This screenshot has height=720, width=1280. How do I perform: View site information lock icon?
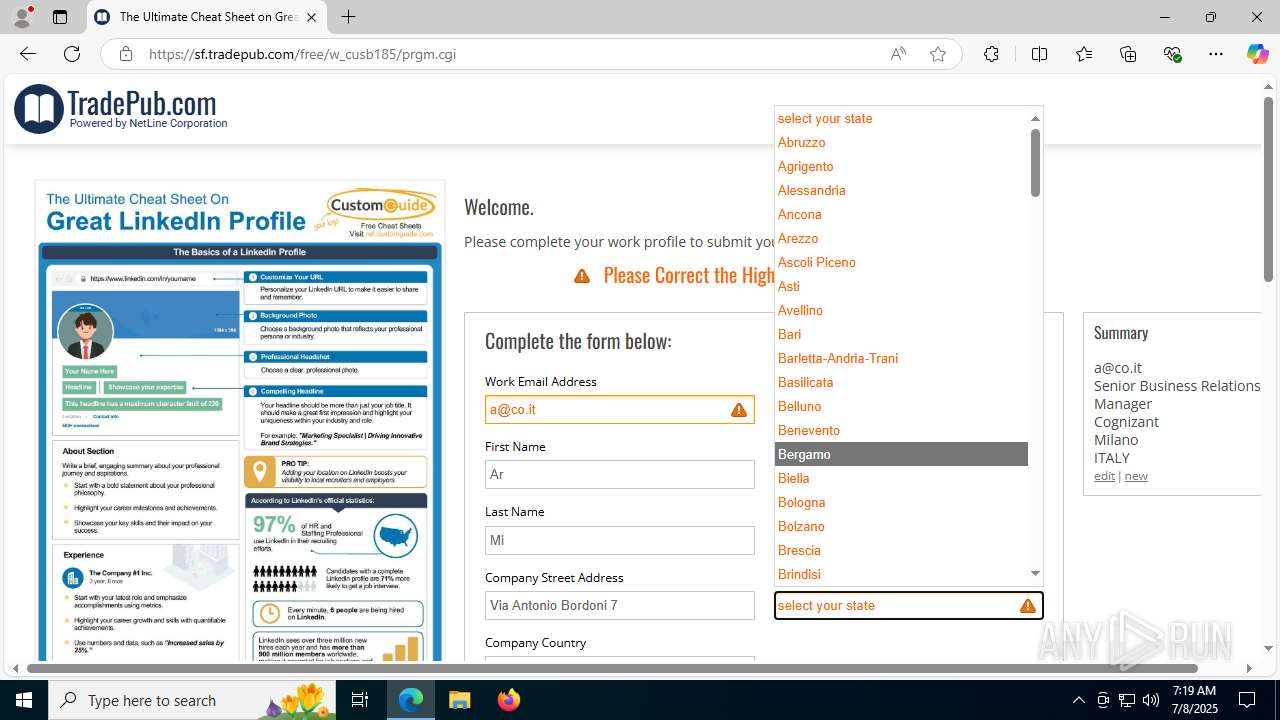click(125, 54)
